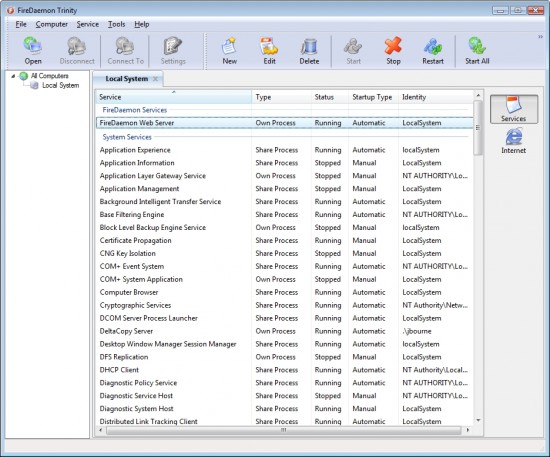The width and height of the screenshot is (550, 457).
Task: Click the vertical scrollbar down arrow
Action: pyautogui.click(x=478, y=420)
